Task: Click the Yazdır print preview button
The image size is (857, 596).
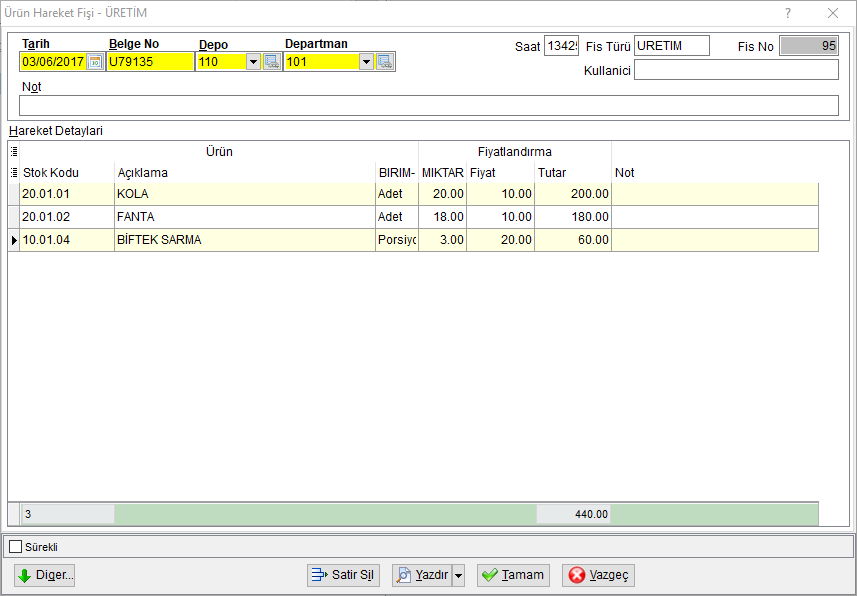Action: pyautogui.click(x=422, y=575)
